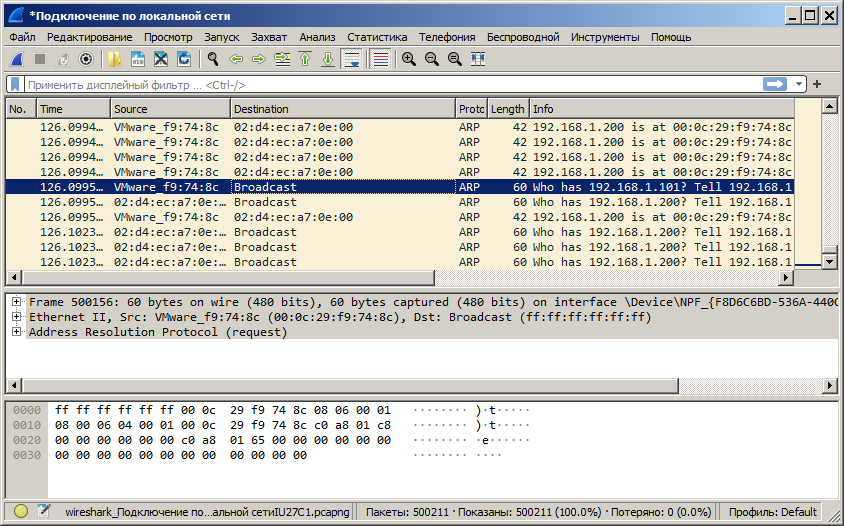Restart the current capture
844x526 pixels.
pos(63,59)
